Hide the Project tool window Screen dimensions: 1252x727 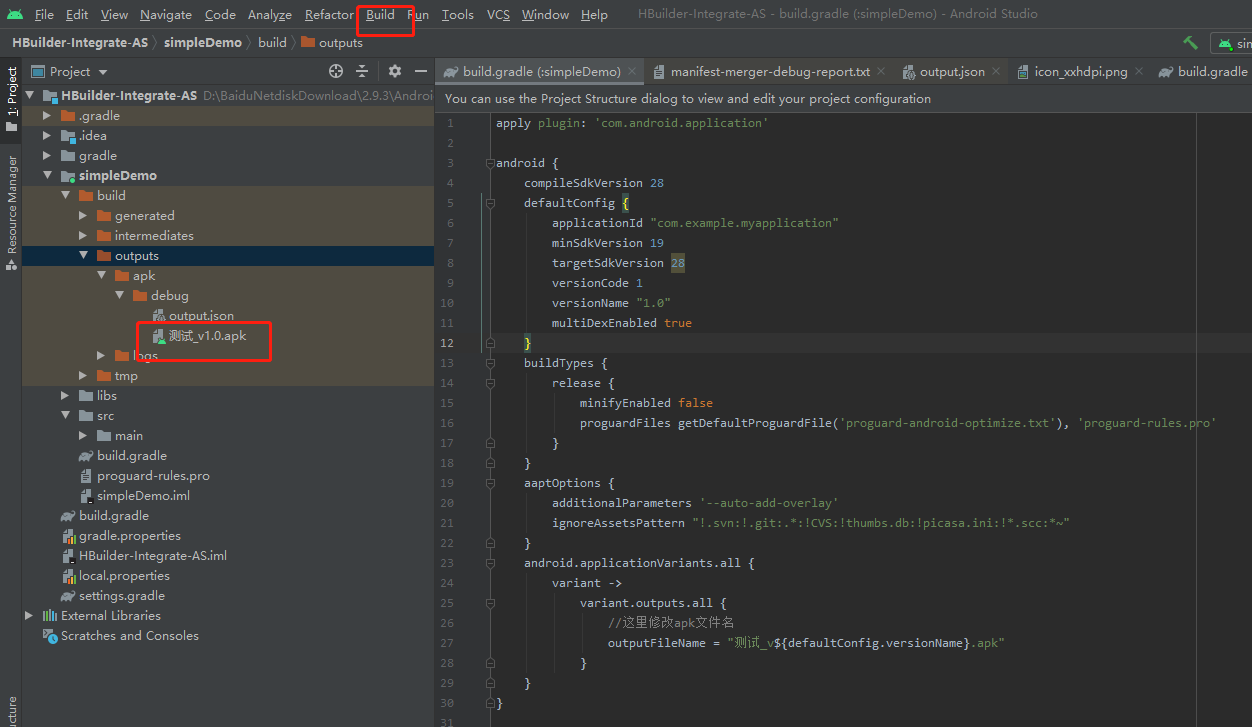pyautogui.click(x=421, y=71)
